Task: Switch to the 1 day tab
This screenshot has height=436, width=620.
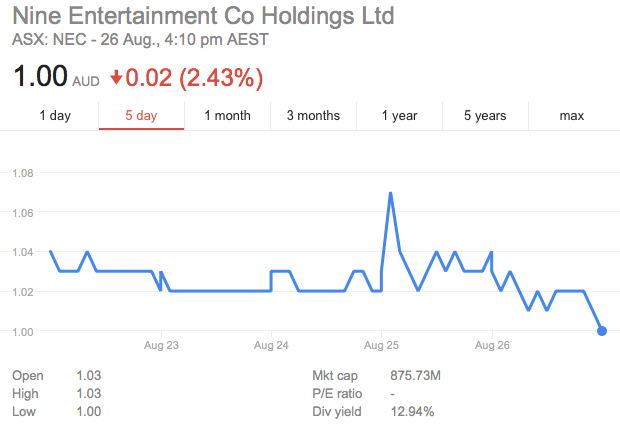Action: pyautogui.click(x=55, y=115)
